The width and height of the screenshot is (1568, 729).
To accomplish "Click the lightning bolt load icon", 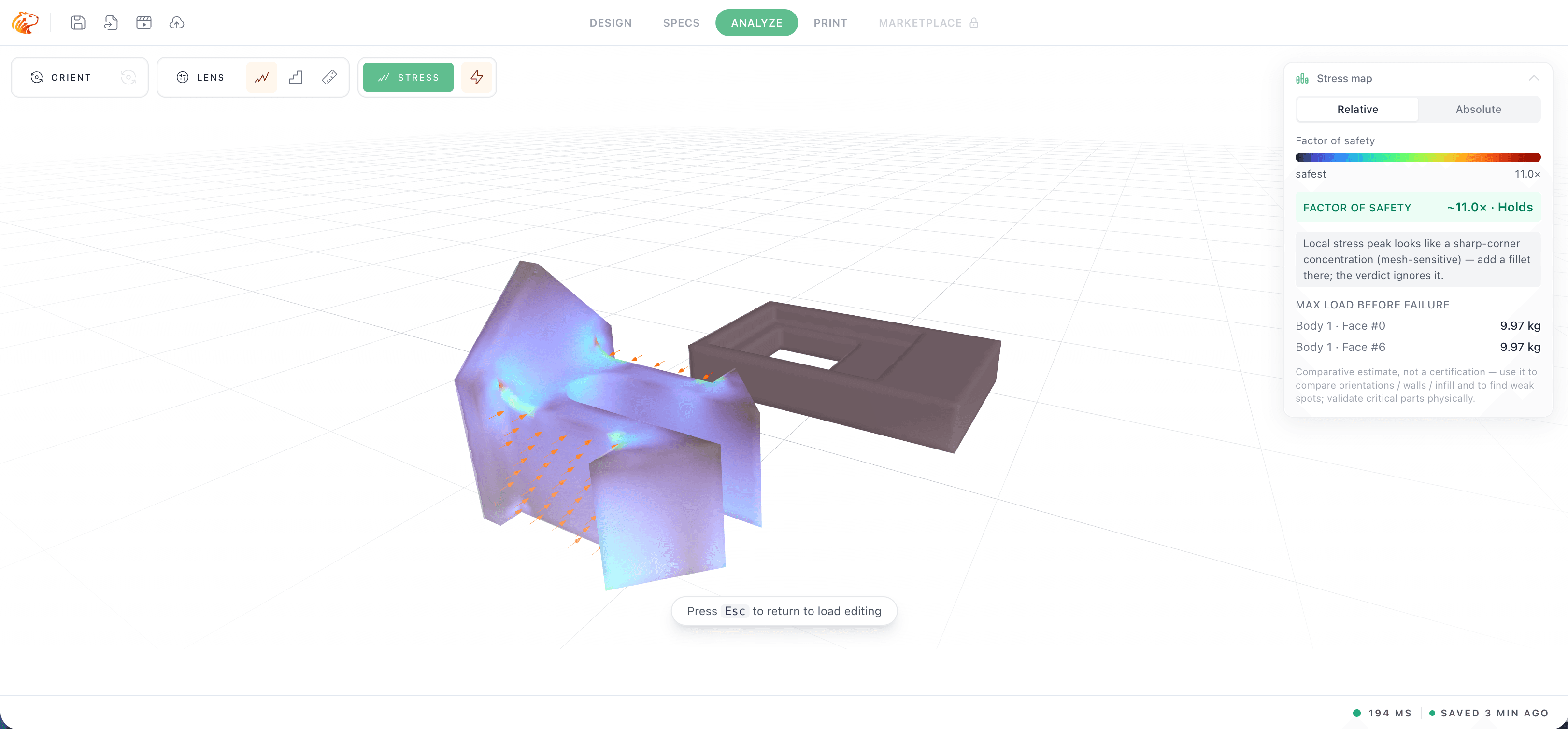I will point(477,77).
